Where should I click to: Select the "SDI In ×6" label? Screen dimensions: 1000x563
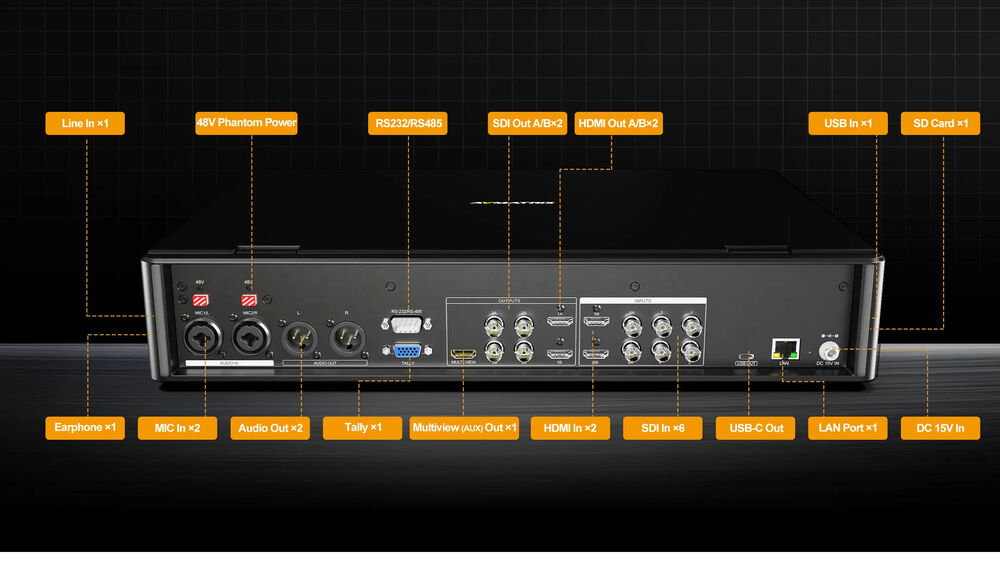[662, 428]
